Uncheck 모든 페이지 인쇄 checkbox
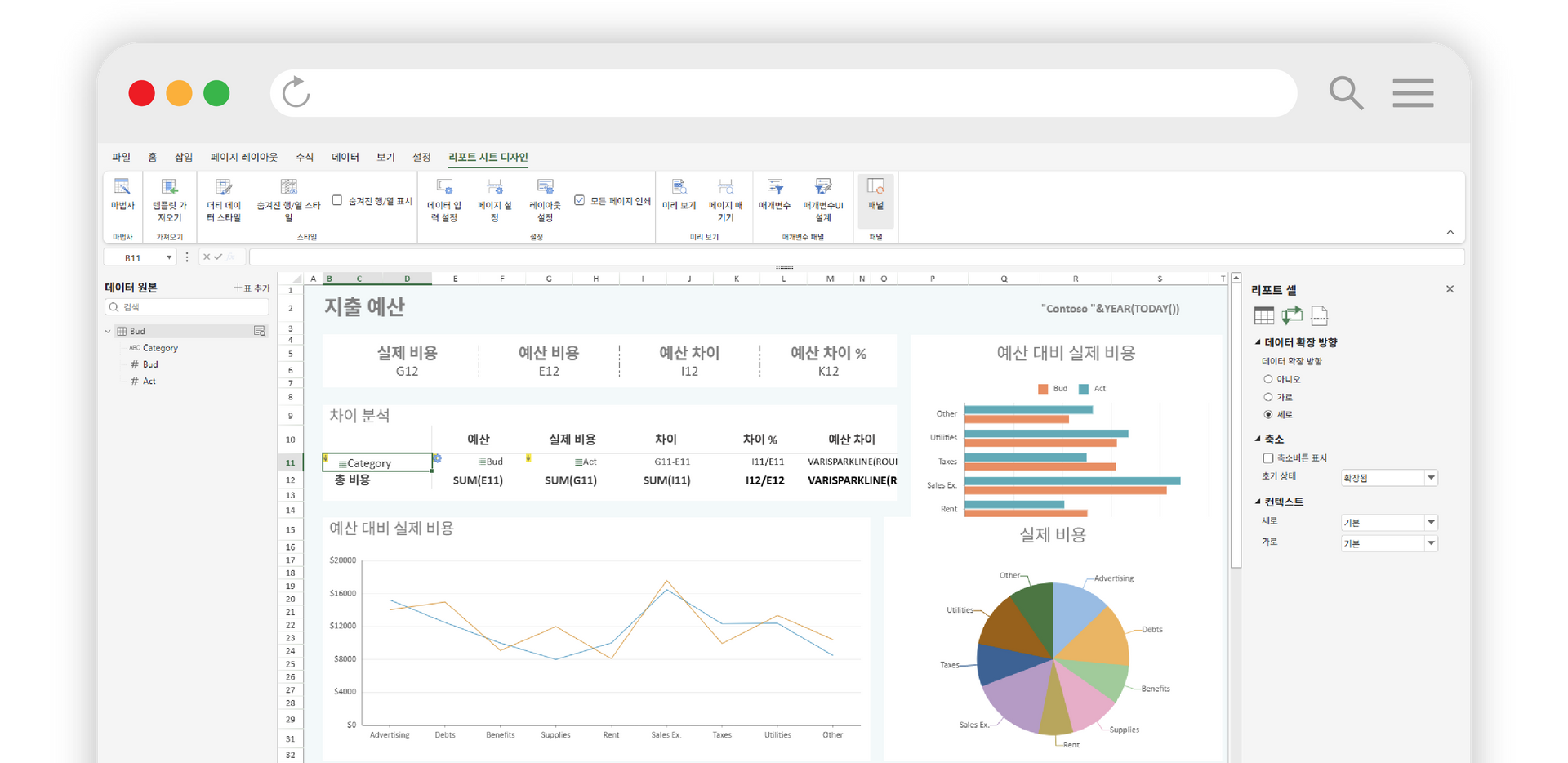The image size is (1568, 763). (580, 200)
